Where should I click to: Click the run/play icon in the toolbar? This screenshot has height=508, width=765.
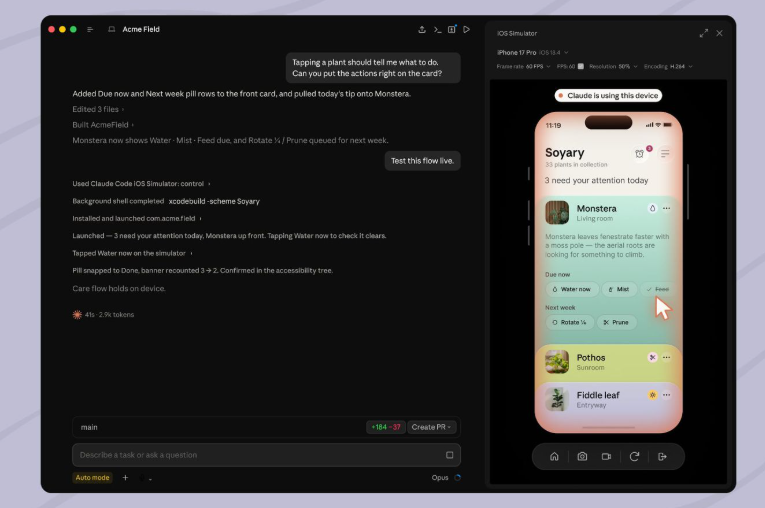pos(466,29)
